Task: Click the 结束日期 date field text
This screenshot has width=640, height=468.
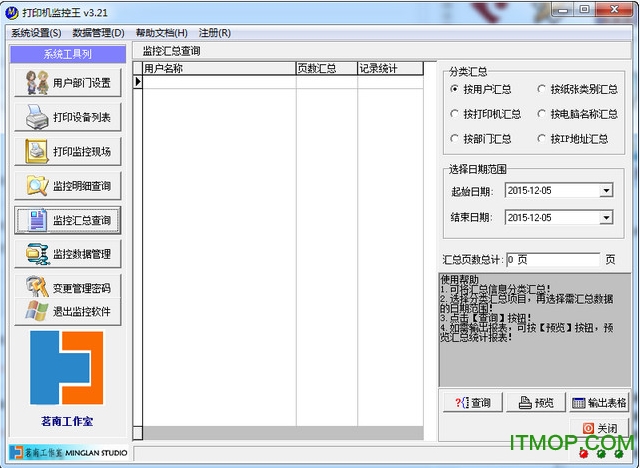Action: [x=530, y=217]
